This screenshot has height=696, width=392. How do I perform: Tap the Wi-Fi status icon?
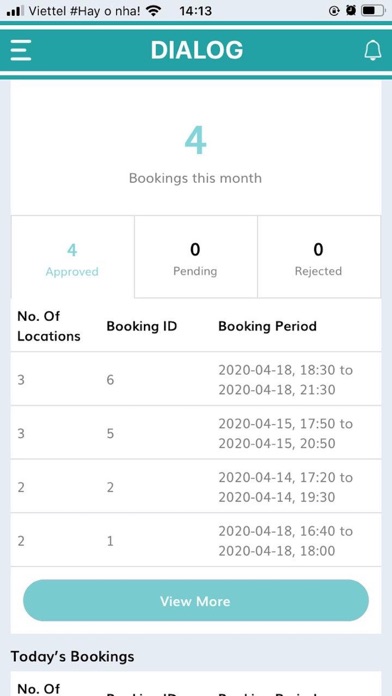coord(154,11)
